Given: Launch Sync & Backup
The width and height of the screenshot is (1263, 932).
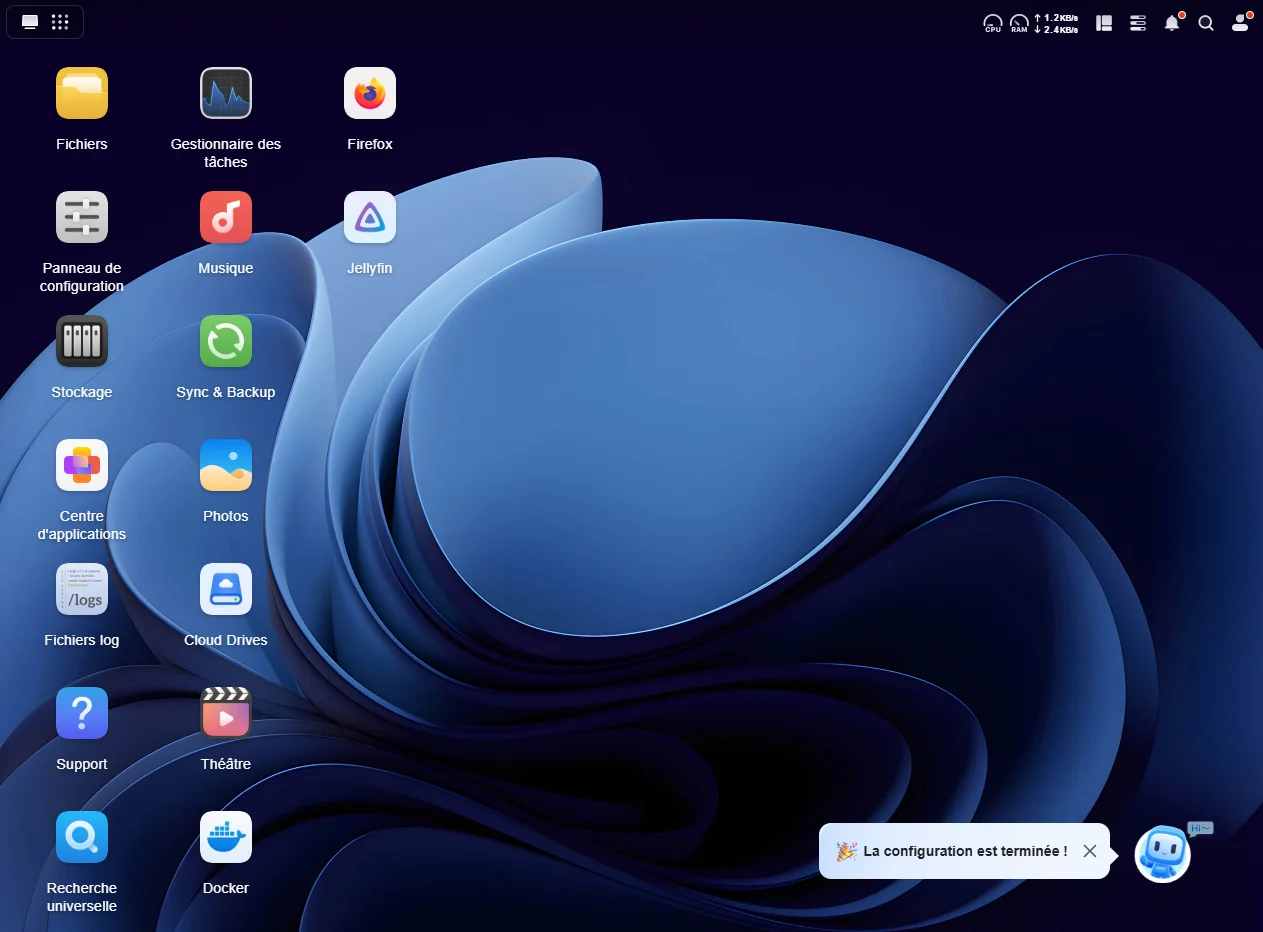Looking at the screenshot, I should click(x=226, y=342).
